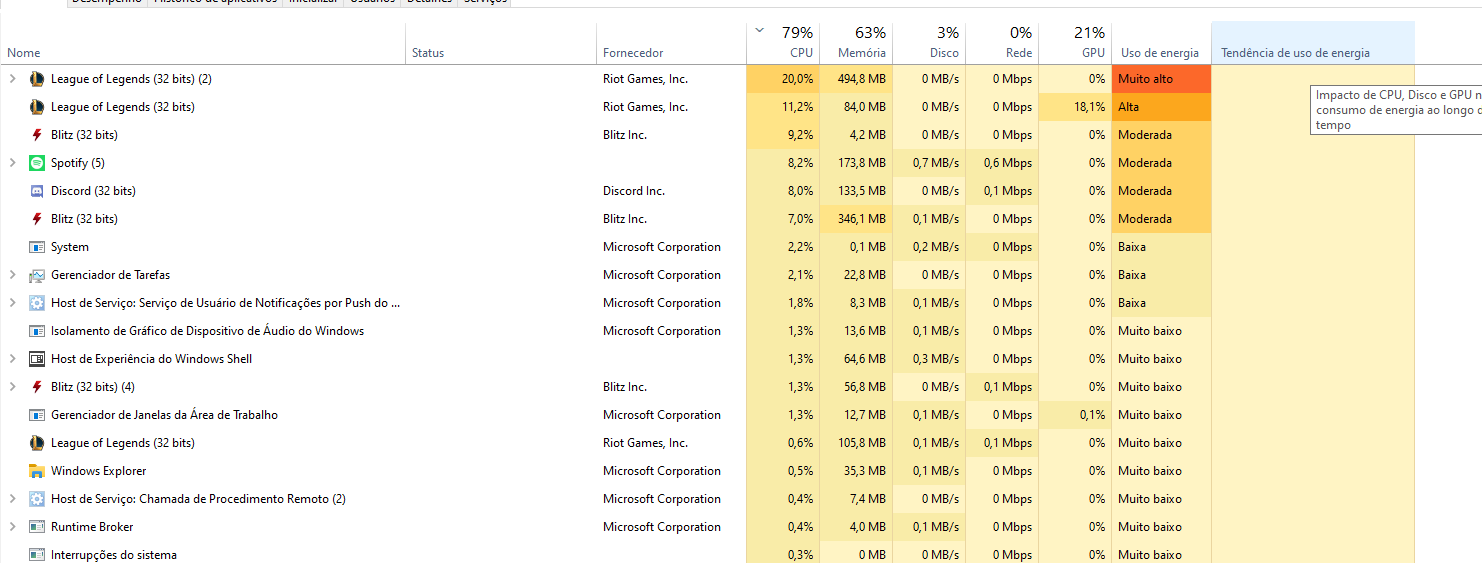Select the Discord (32 bits) process name

[x=93, y=191]
